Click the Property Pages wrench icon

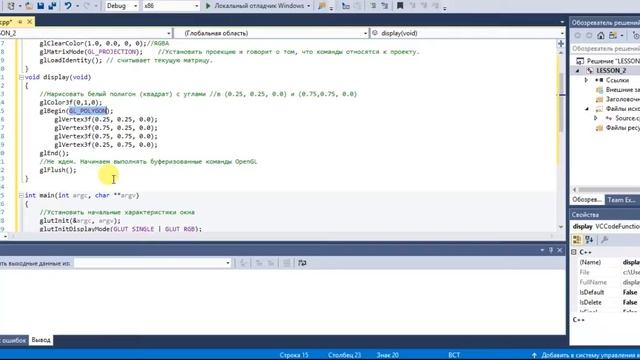pos(604,240)
